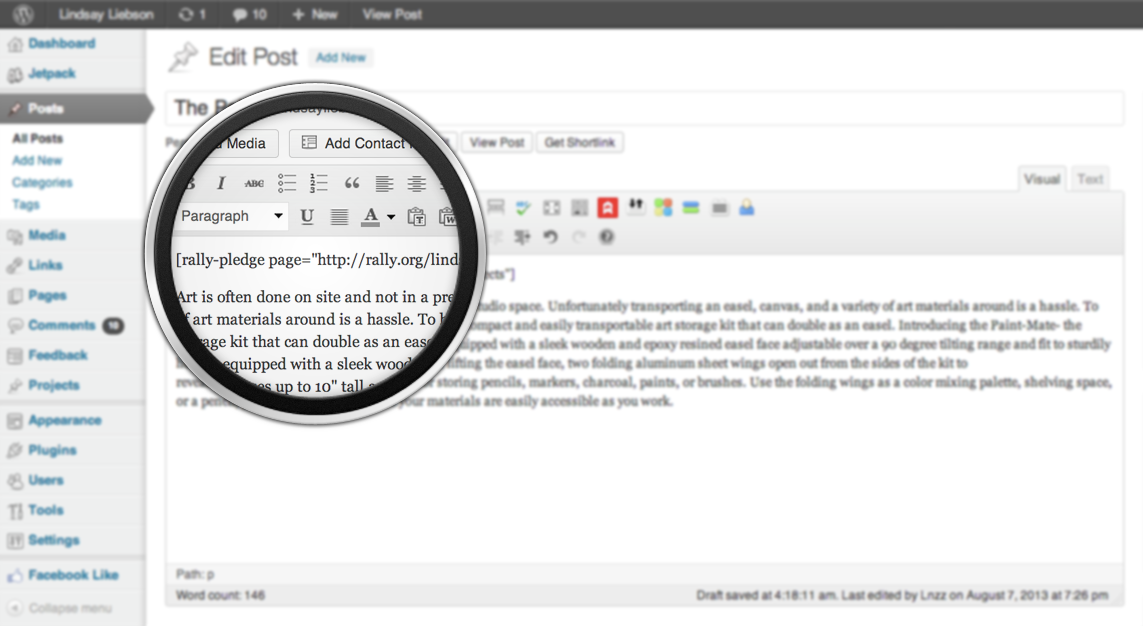Screen dimensions: 1143x626
Task: Click View Post in the admin bar
Action: (x=392, y=14)
